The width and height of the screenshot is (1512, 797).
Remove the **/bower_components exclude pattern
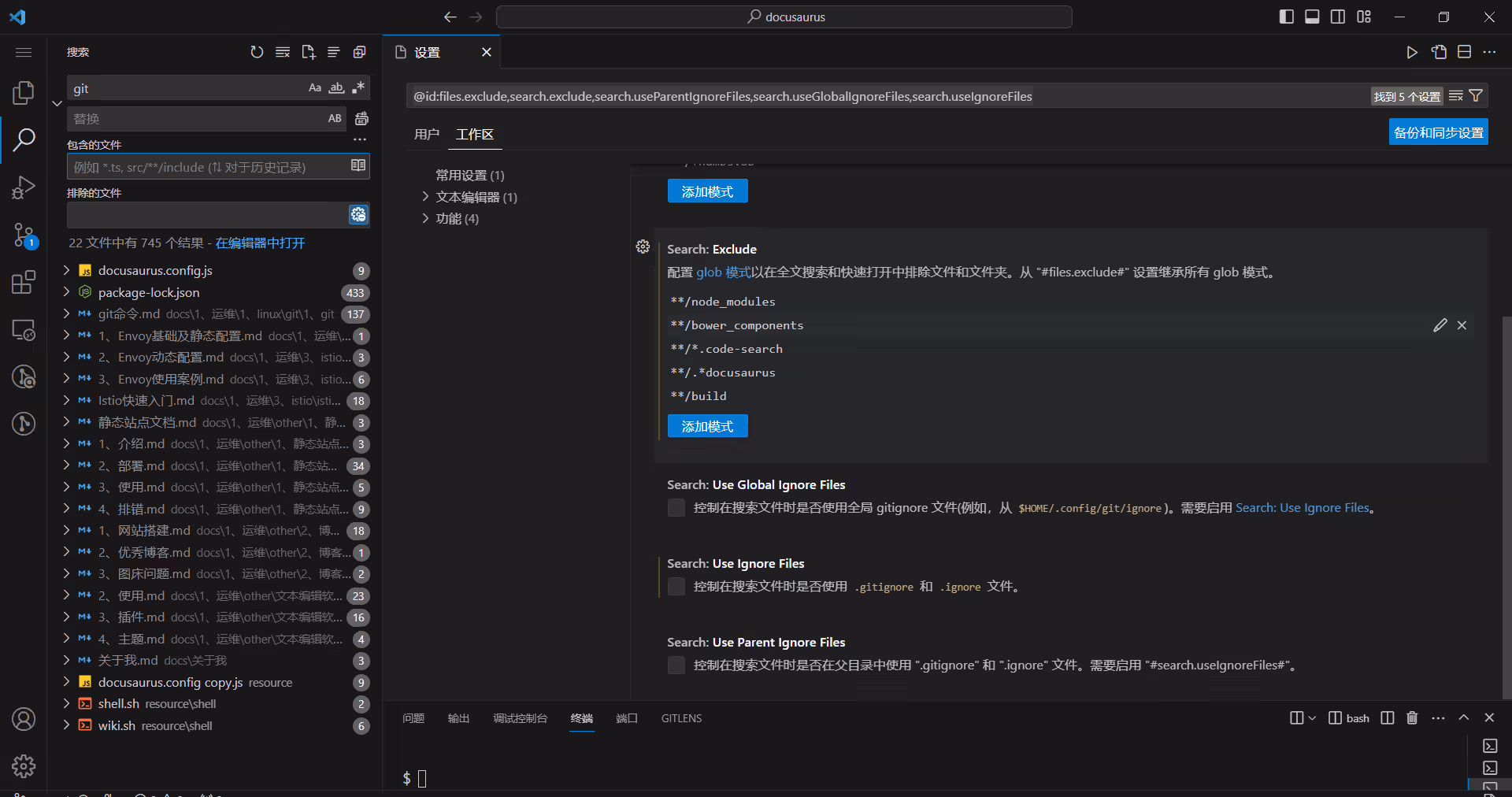pos(1462,325)
